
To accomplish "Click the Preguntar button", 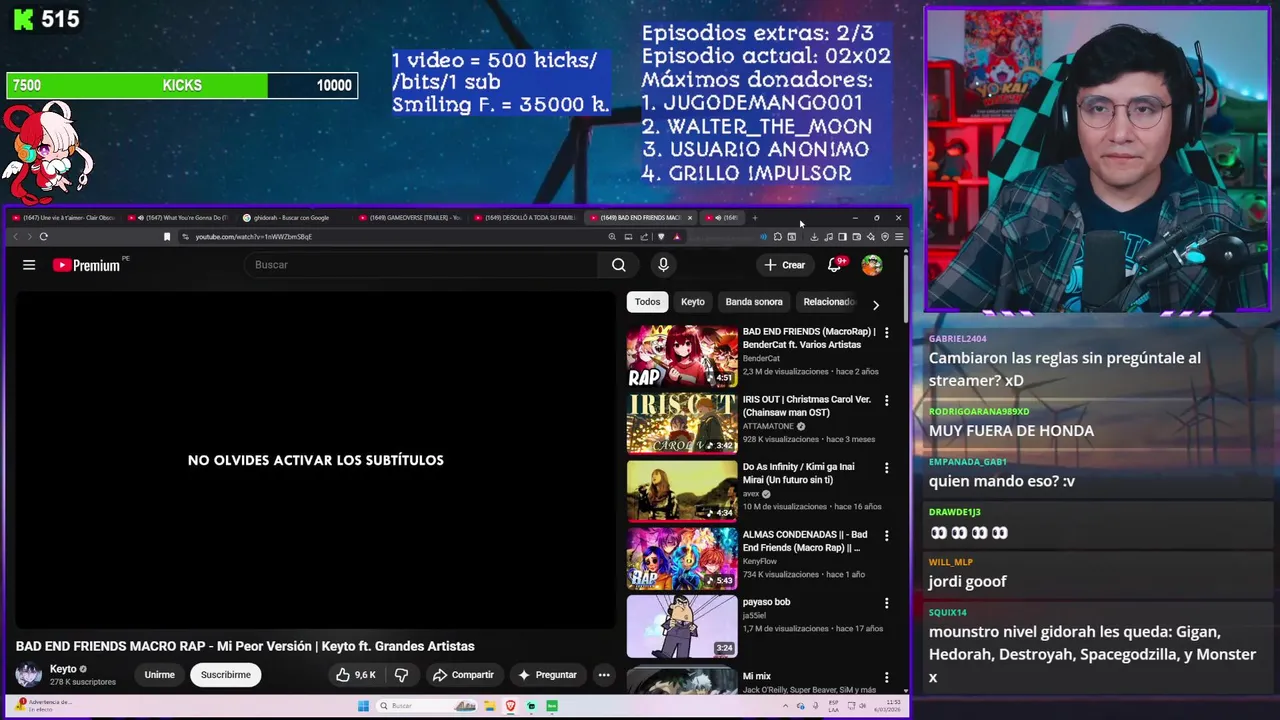I will click(546, 675).
